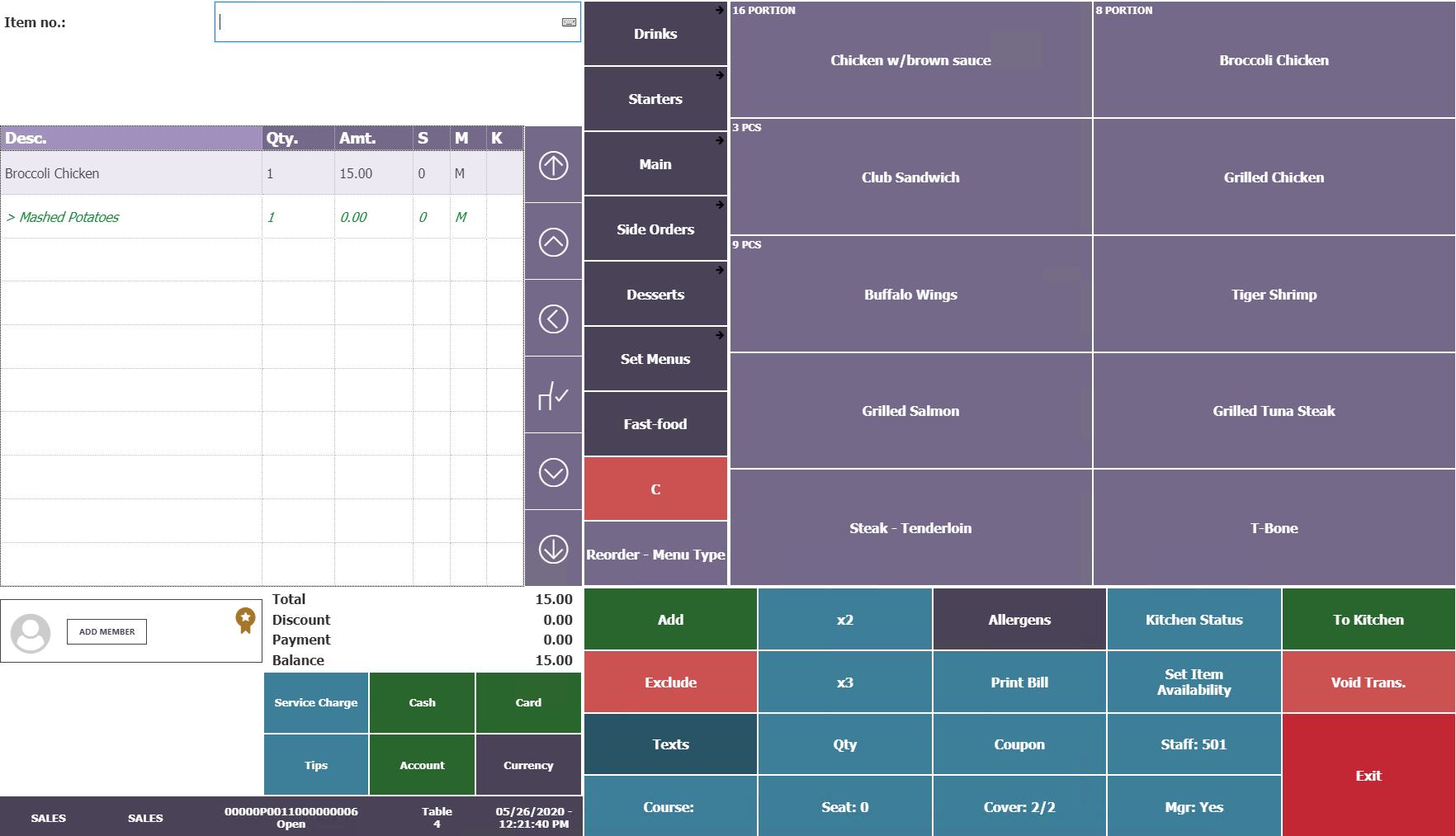Image resolution: width=1456 pixels, height=836 pixels.
Task: Click the red C clear button
Action: 655,489
